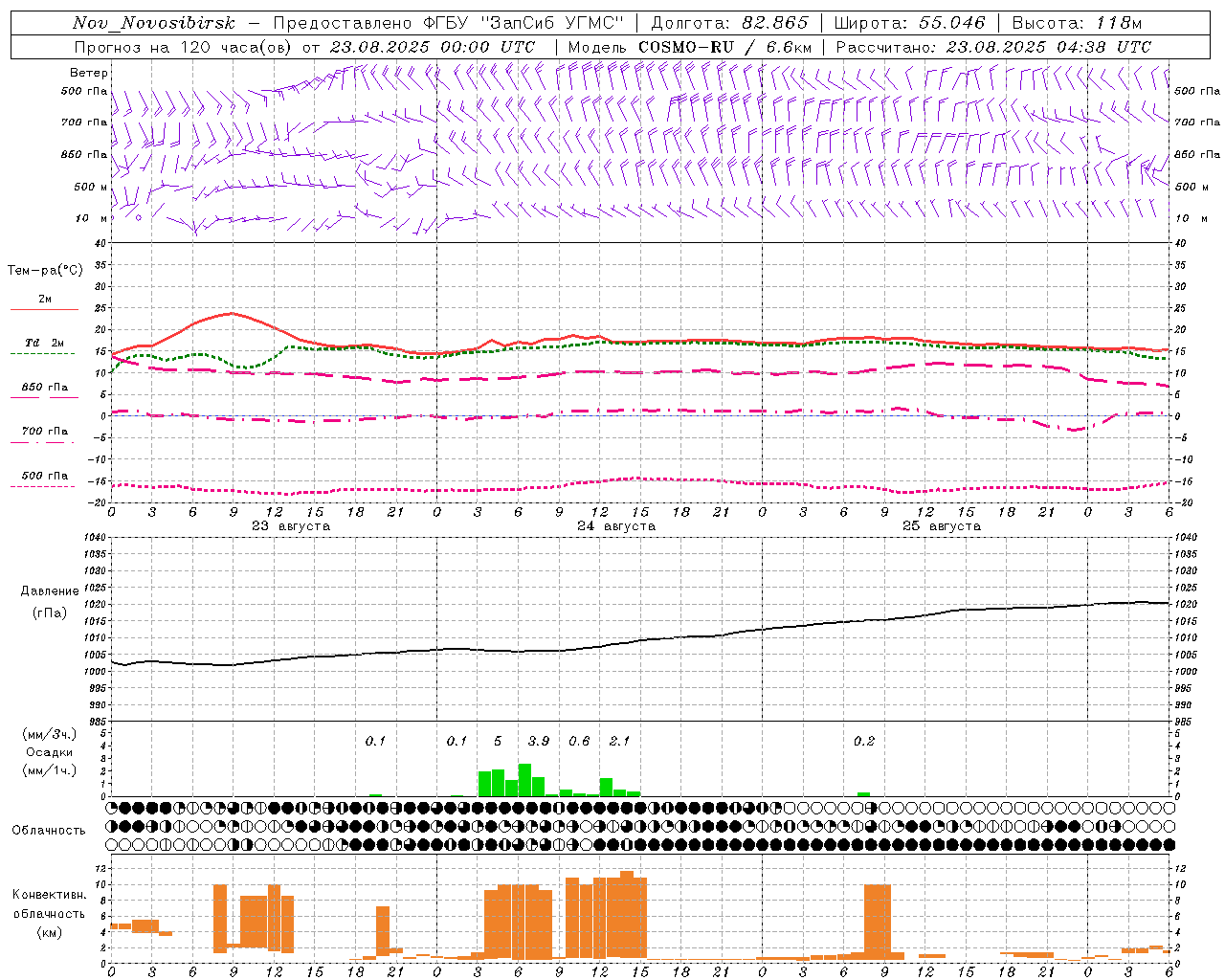This screenshot has height=980, width=1225.
Task: Click the 23 августа date label
Action: (x=291, y=526)
